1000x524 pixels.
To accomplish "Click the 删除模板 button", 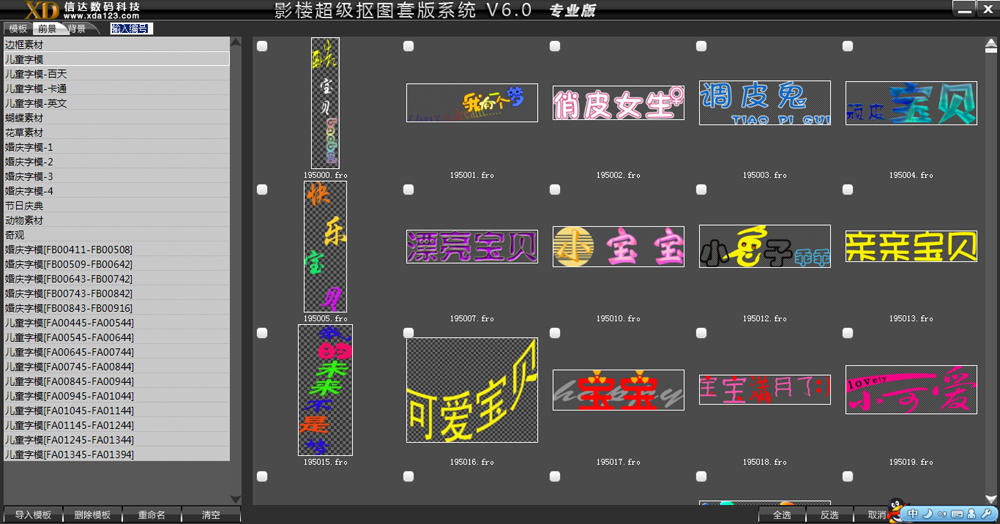I will pos(92,514).
